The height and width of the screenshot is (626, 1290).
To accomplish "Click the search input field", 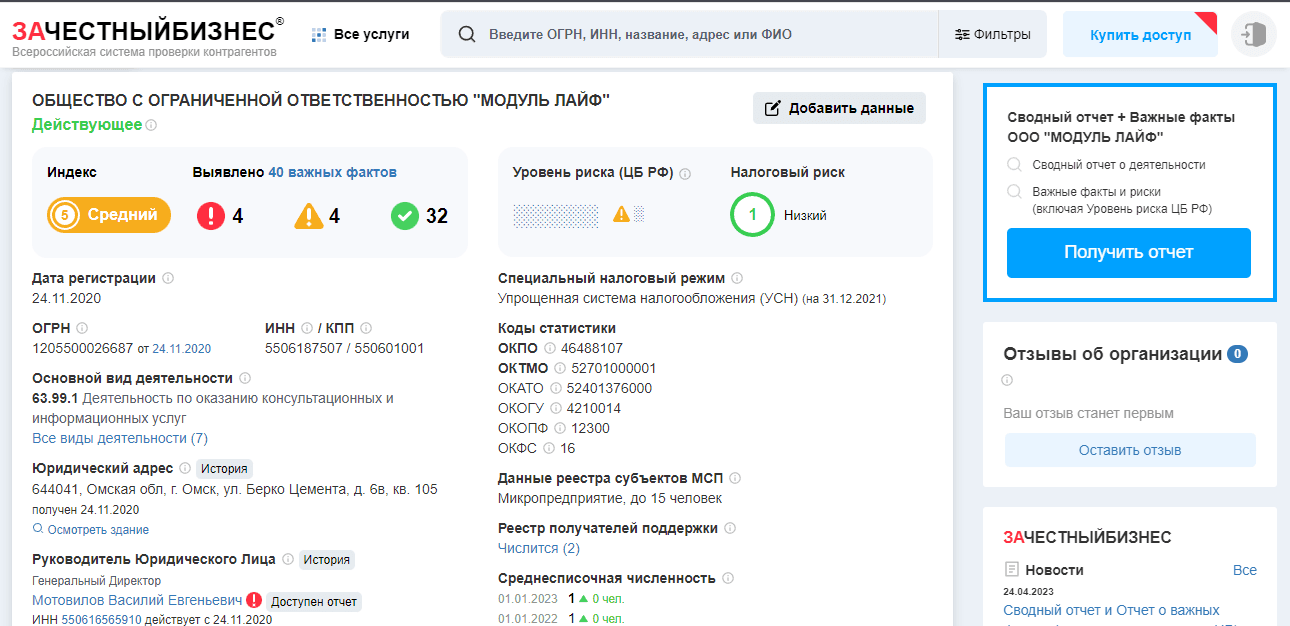I will [x=650, y=34].
